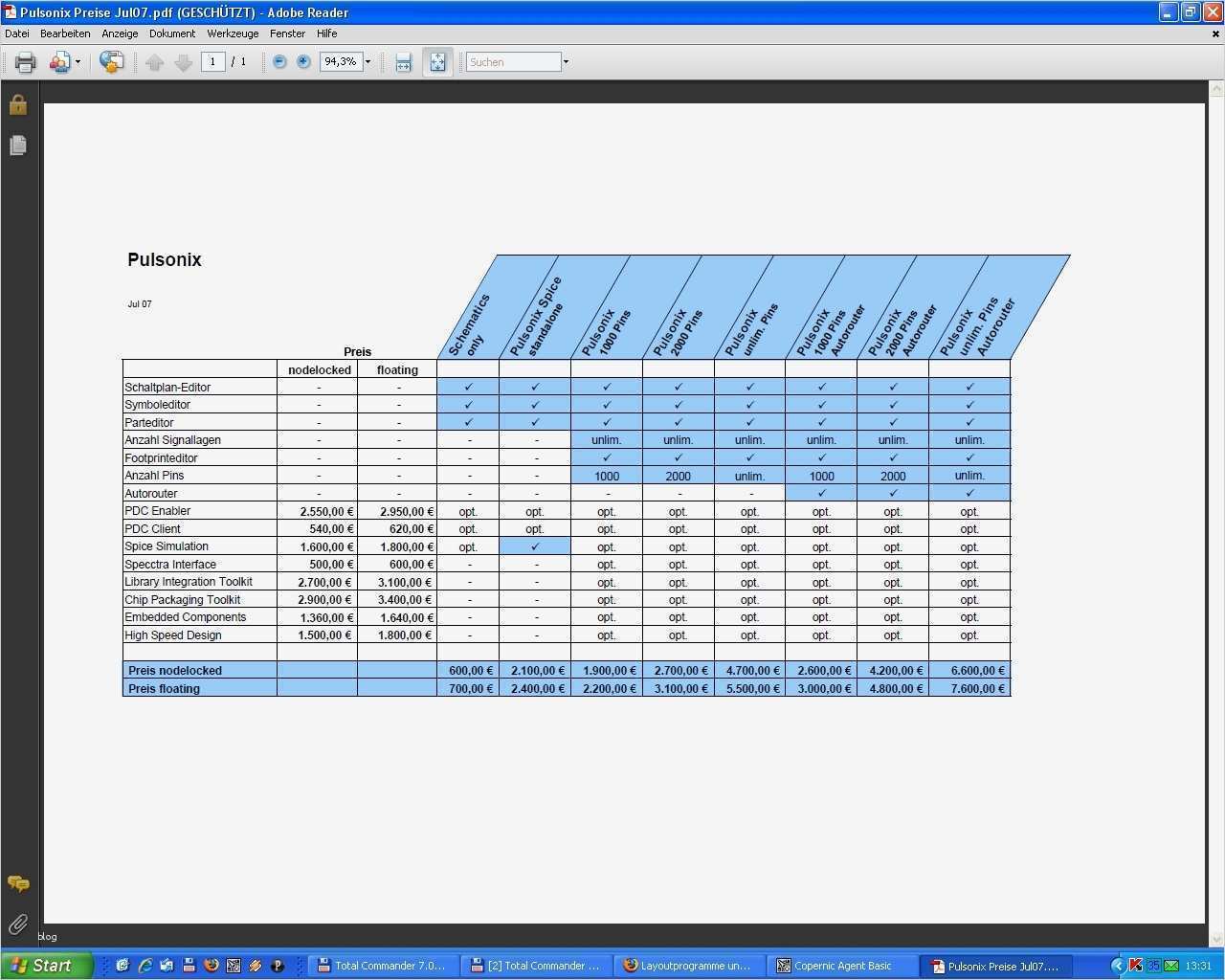Click the Adobe Reader PDF title bar icon

click(x=10, y=12)
